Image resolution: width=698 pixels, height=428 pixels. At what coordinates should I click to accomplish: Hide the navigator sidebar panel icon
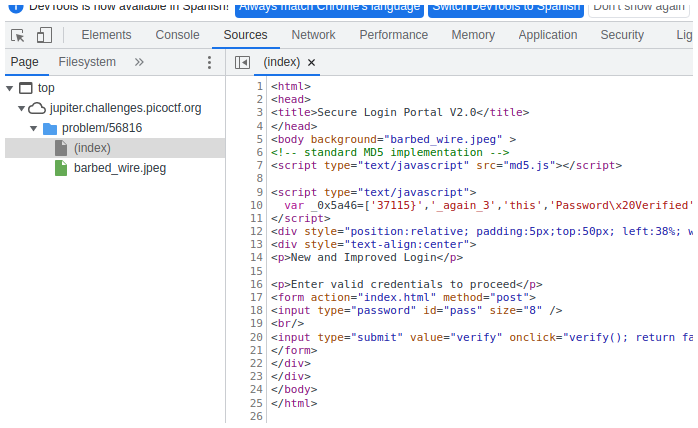pos(242,62)
